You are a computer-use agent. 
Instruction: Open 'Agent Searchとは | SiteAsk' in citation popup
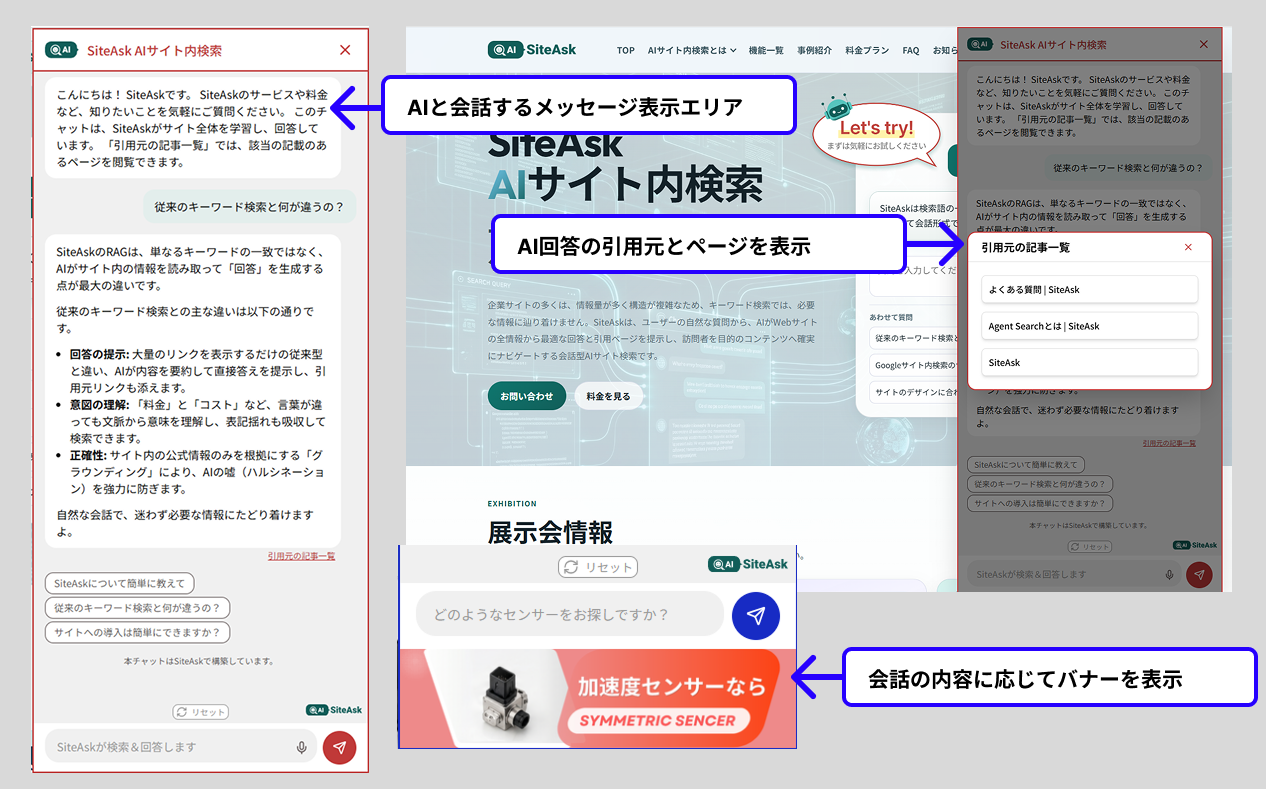click(1089, 326)
